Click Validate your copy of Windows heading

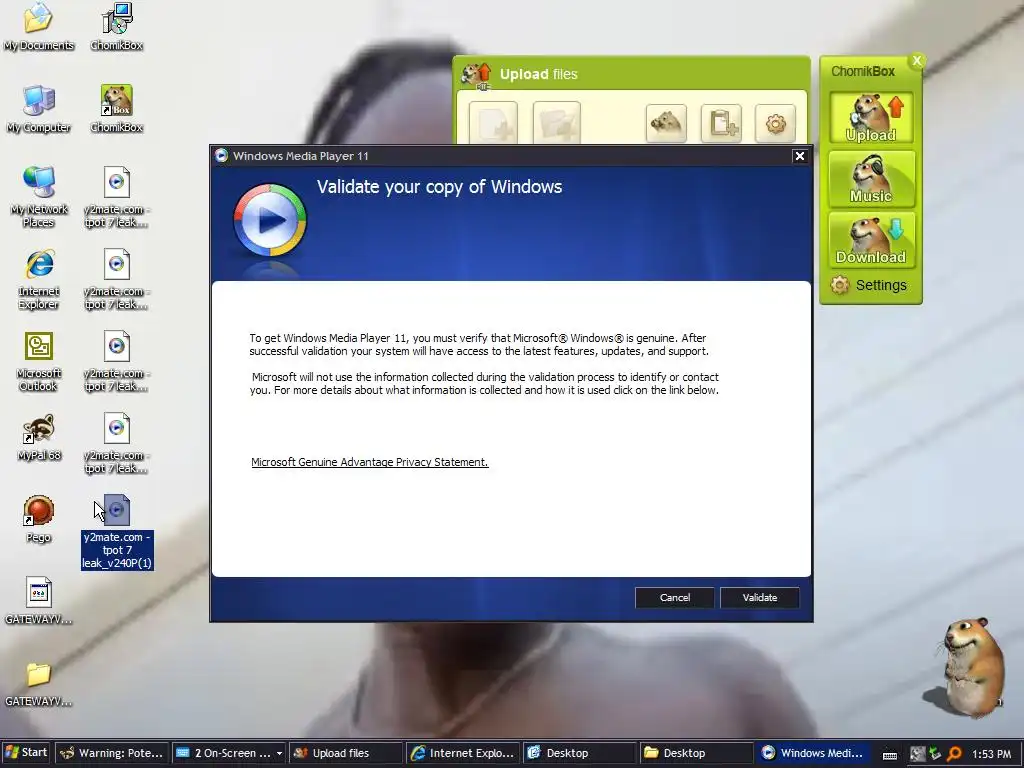(x=440, y=187)
